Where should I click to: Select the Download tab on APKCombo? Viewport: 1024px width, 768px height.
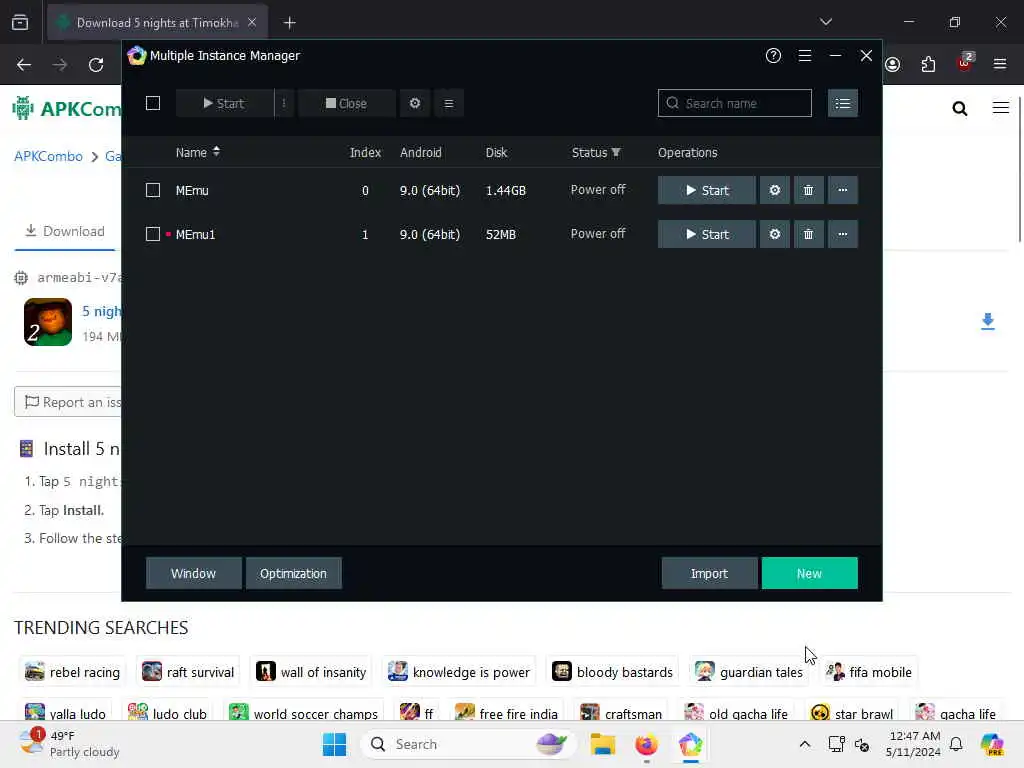point(65,231)
